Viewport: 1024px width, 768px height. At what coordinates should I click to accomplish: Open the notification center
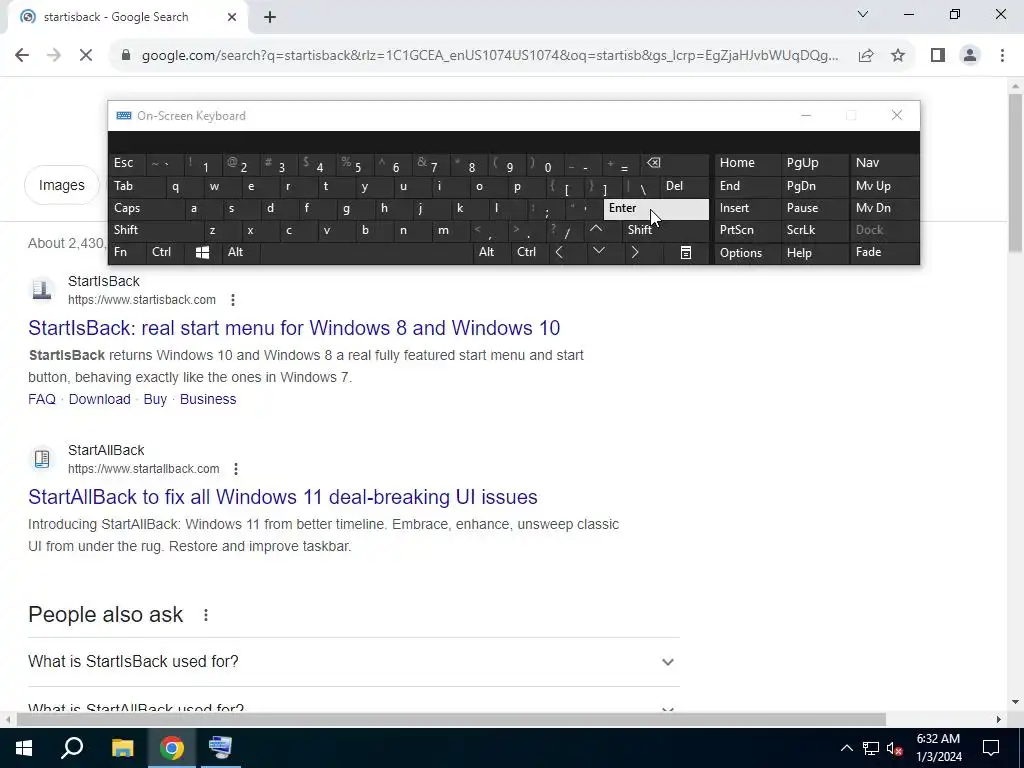tap(991, 748)
